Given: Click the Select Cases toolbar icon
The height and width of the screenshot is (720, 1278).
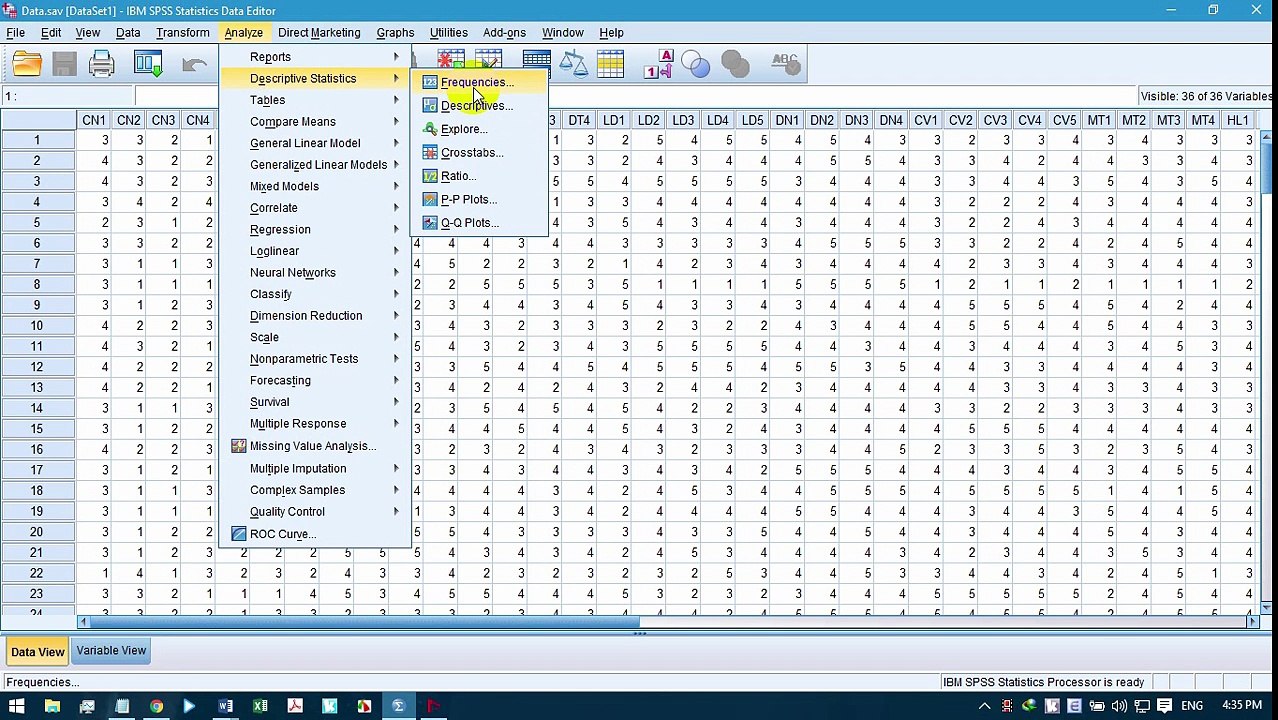Looking at the screenshot, I should click(610, 65).
